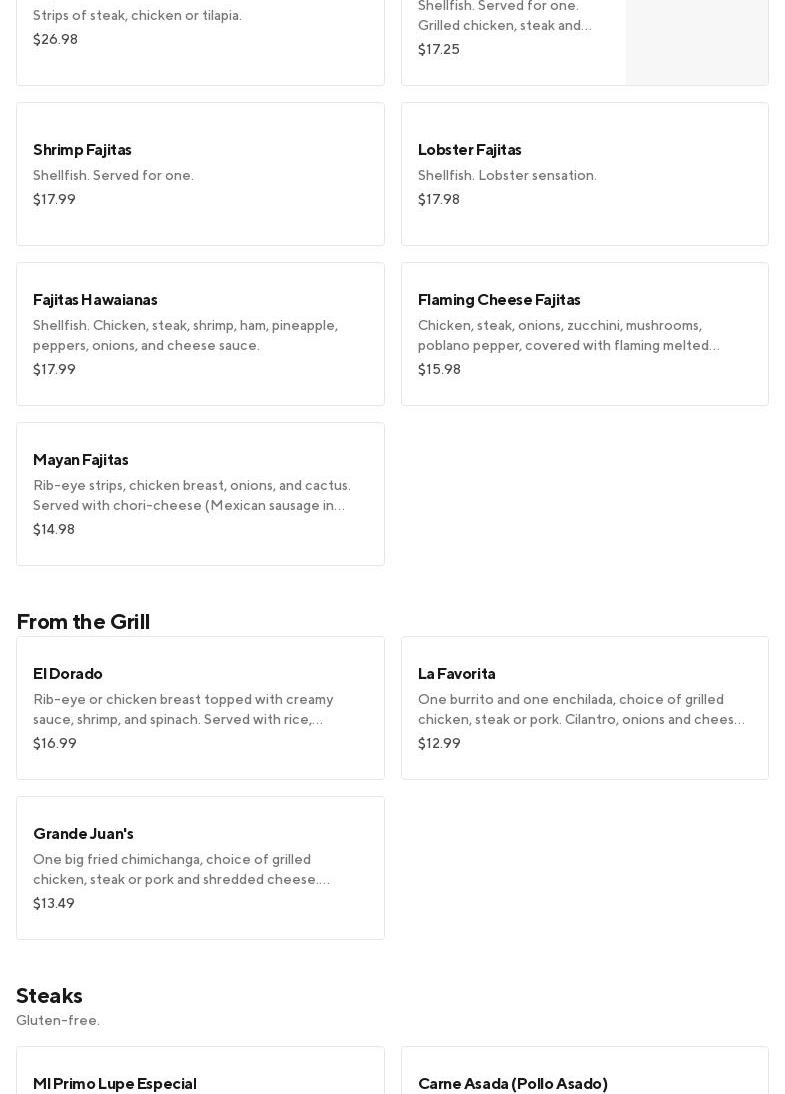
Task: Open Grande Juan's chimichanga item
Action: tap(200, 868)
